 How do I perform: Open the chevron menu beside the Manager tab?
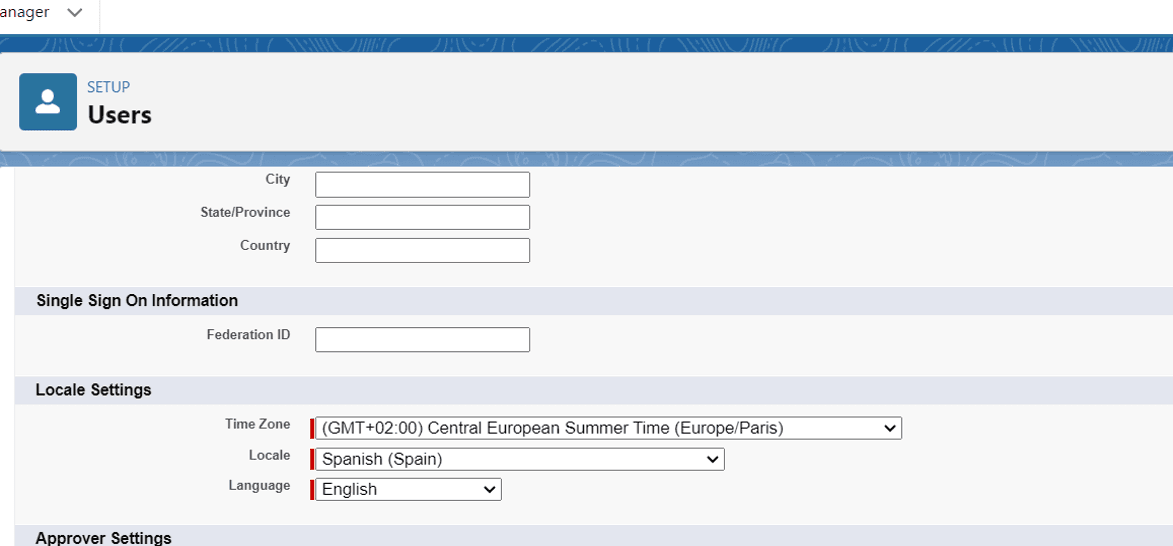point(75,13)
